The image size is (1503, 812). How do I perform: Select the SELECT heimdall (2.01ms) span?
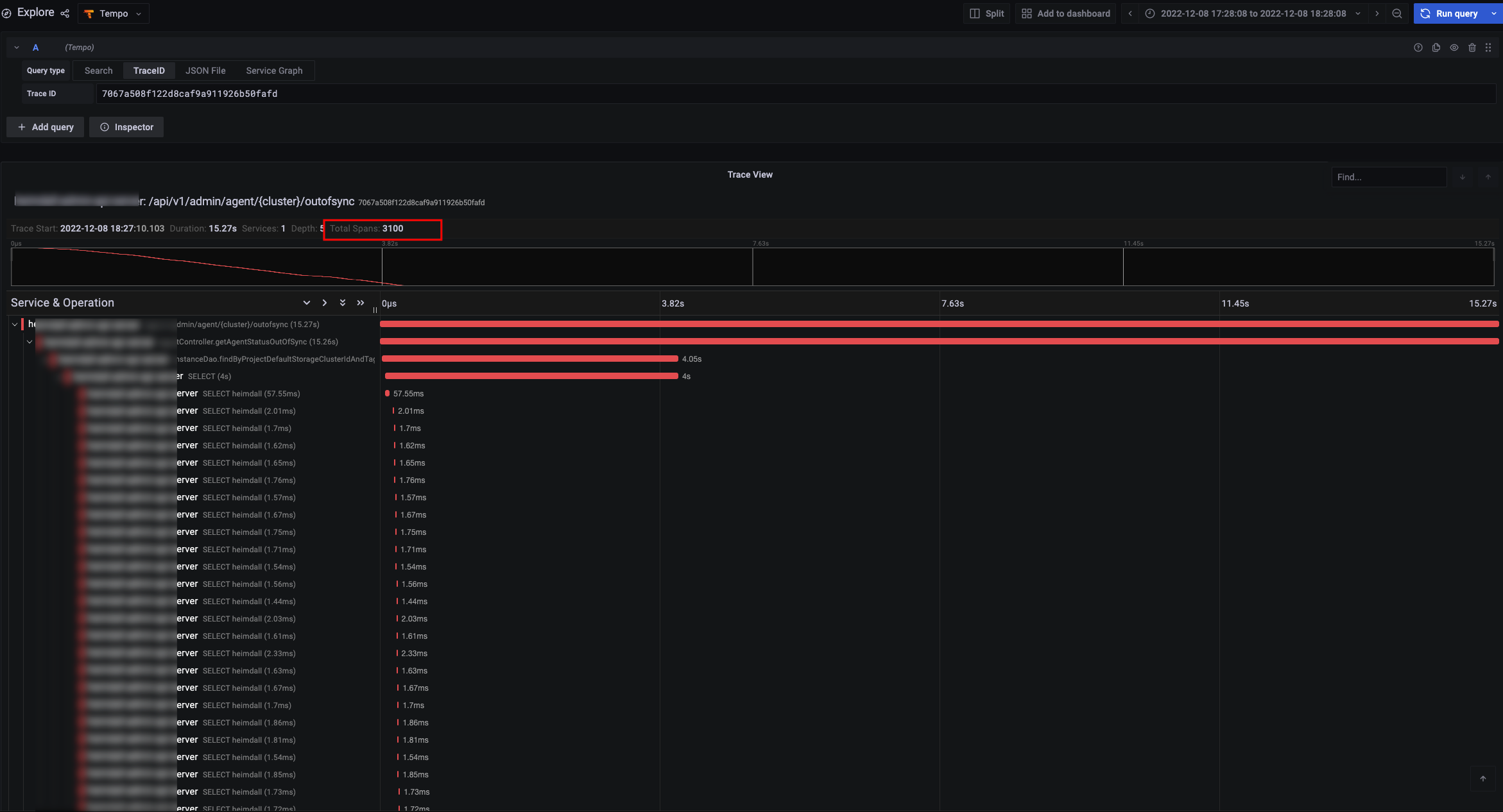(x=249, y=411)
